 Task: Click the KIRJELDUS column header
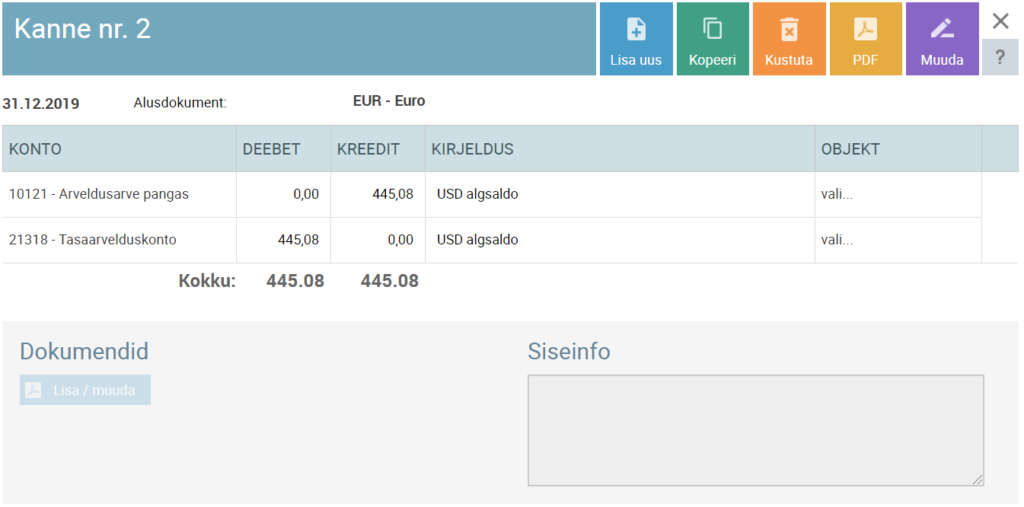pos(472,149)
